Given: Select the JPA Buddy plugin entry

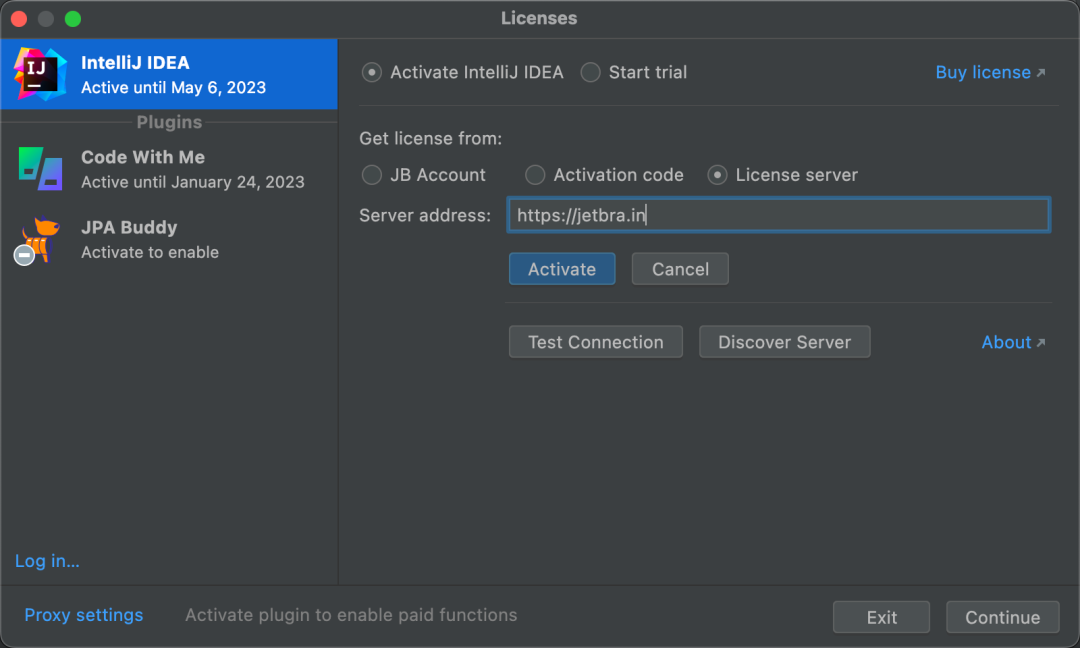Looking at the screenshot, I should (x=169, y=240).
